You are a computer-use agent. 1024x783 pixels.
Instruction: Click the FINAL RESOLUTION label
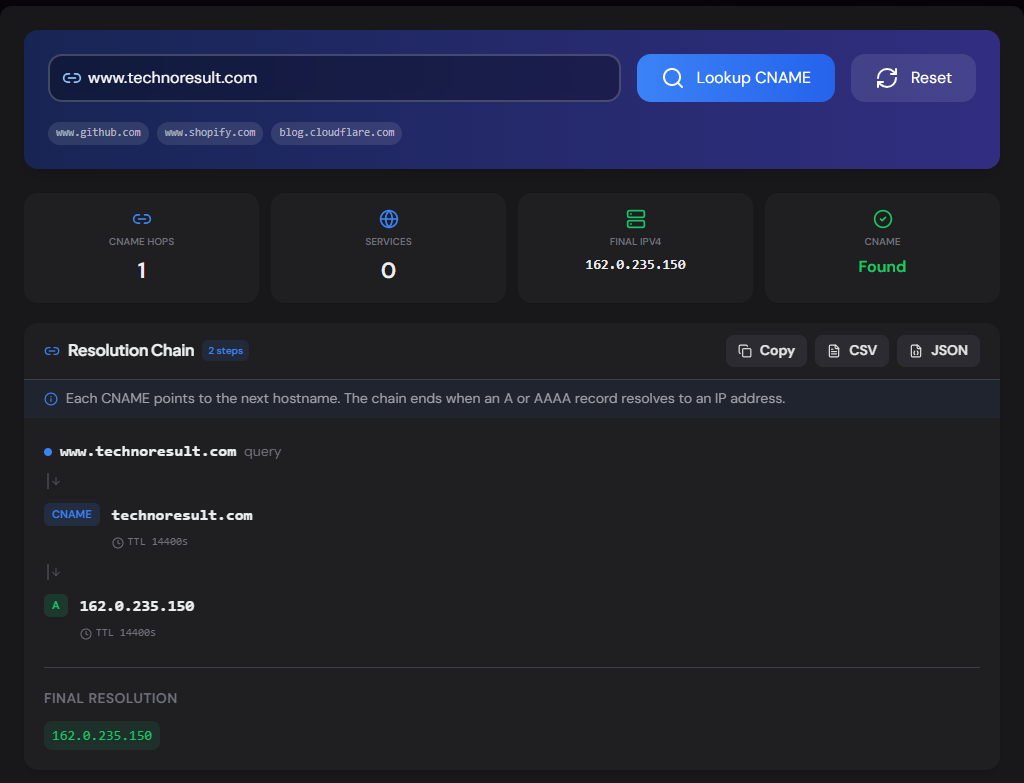tap(110, 698)
